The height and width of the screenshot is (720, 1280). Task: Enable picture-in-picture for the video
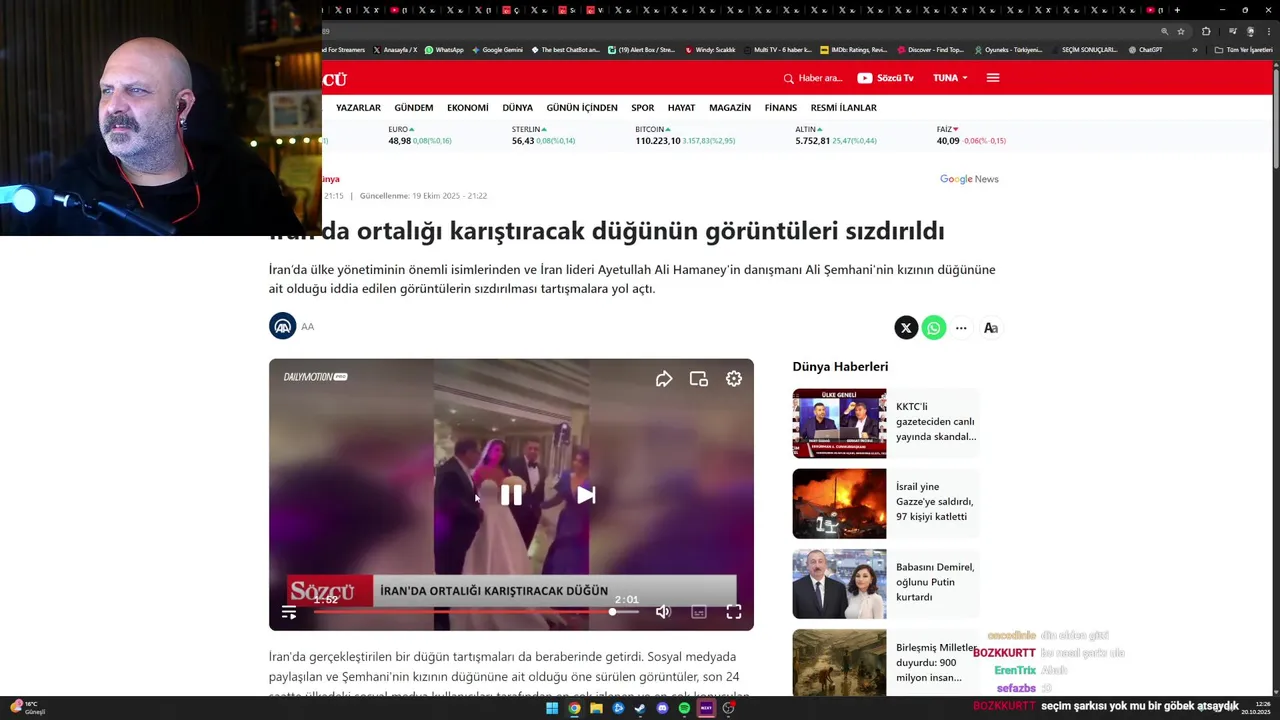click(x=699, y=379)
